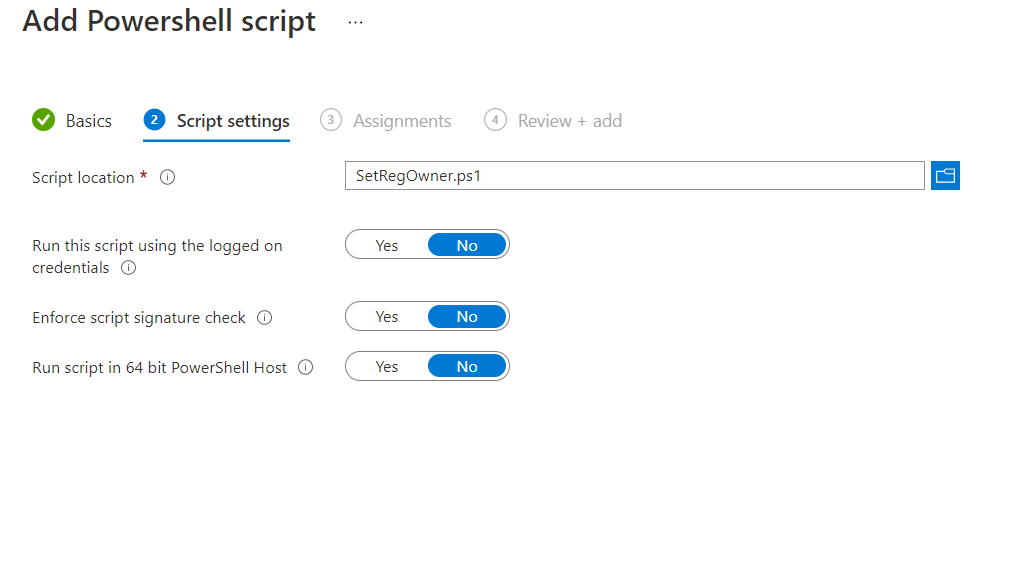Viewport: 1021px width, 587px height.
Task: Switch to the Assignments tab
Action: pyautogui.click(x=402, y=121)
